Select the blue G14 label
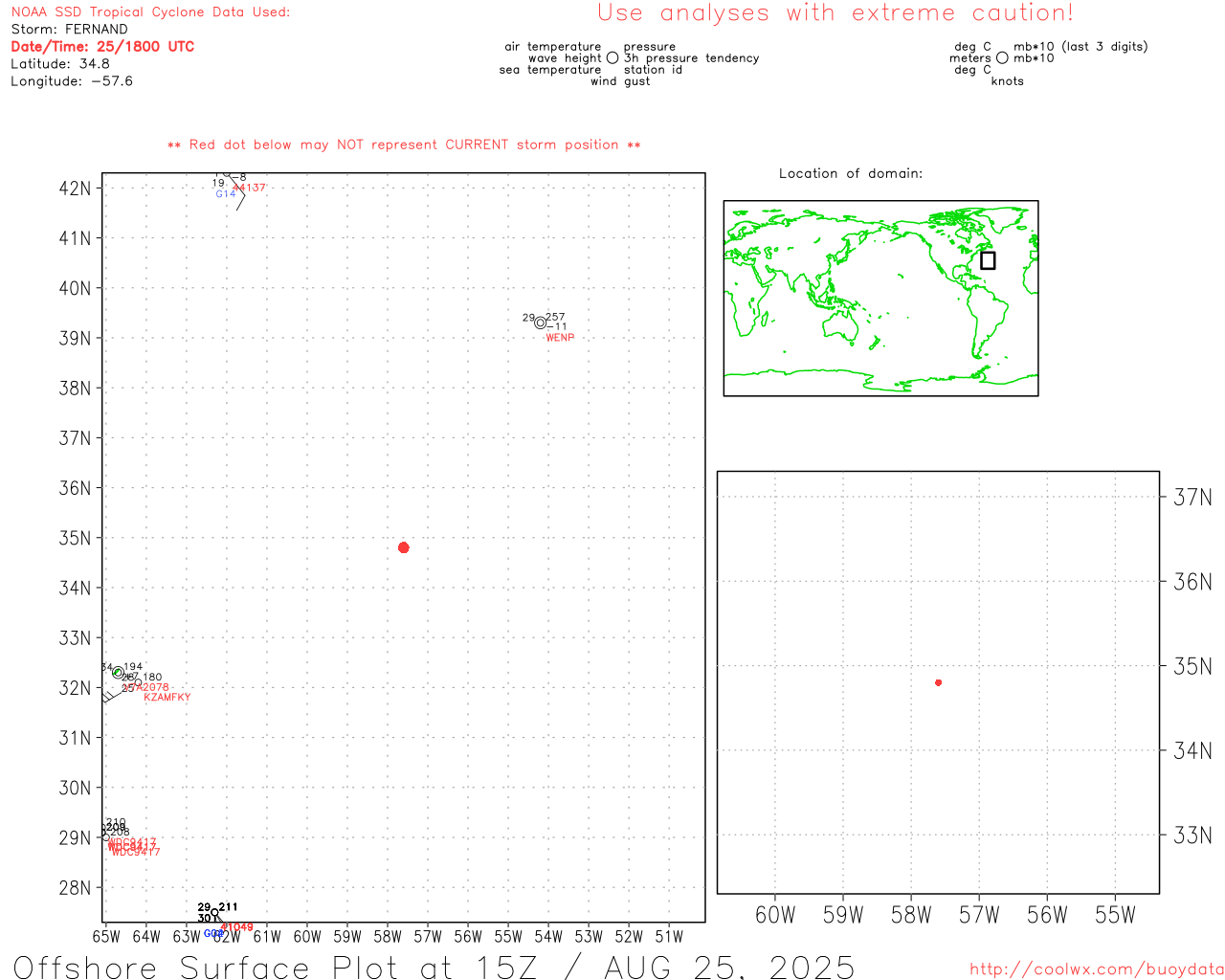 [226, 194]
